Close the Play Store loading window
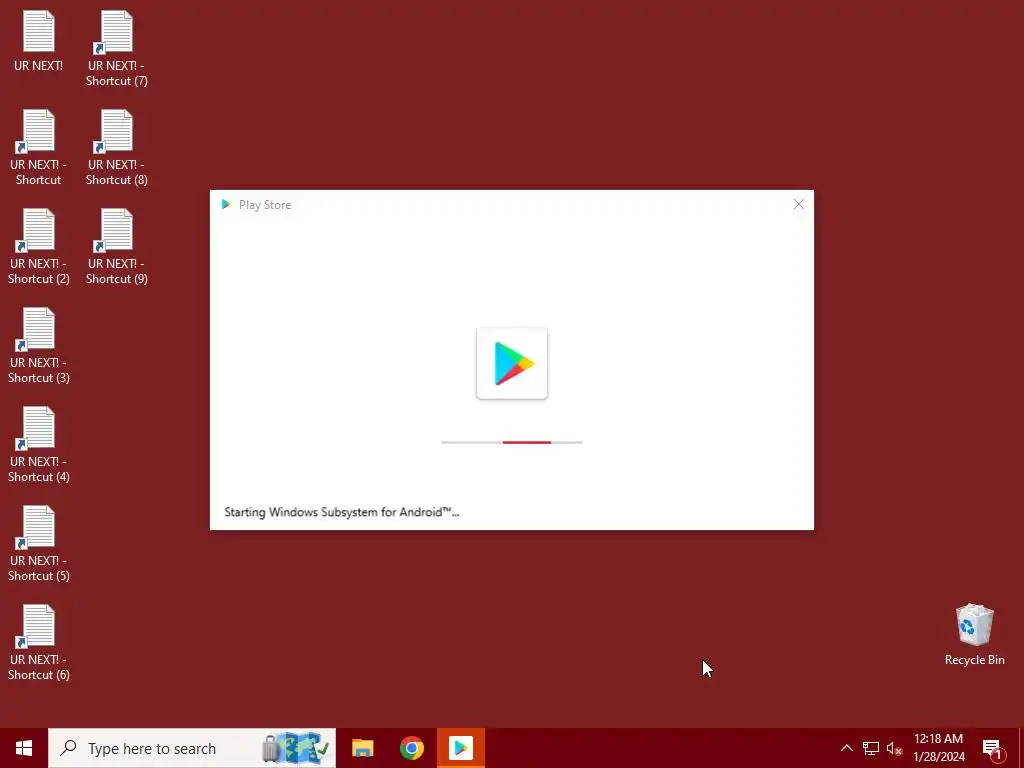The width and height of the screenshot is (1024, 768). [x=799, y=204]
